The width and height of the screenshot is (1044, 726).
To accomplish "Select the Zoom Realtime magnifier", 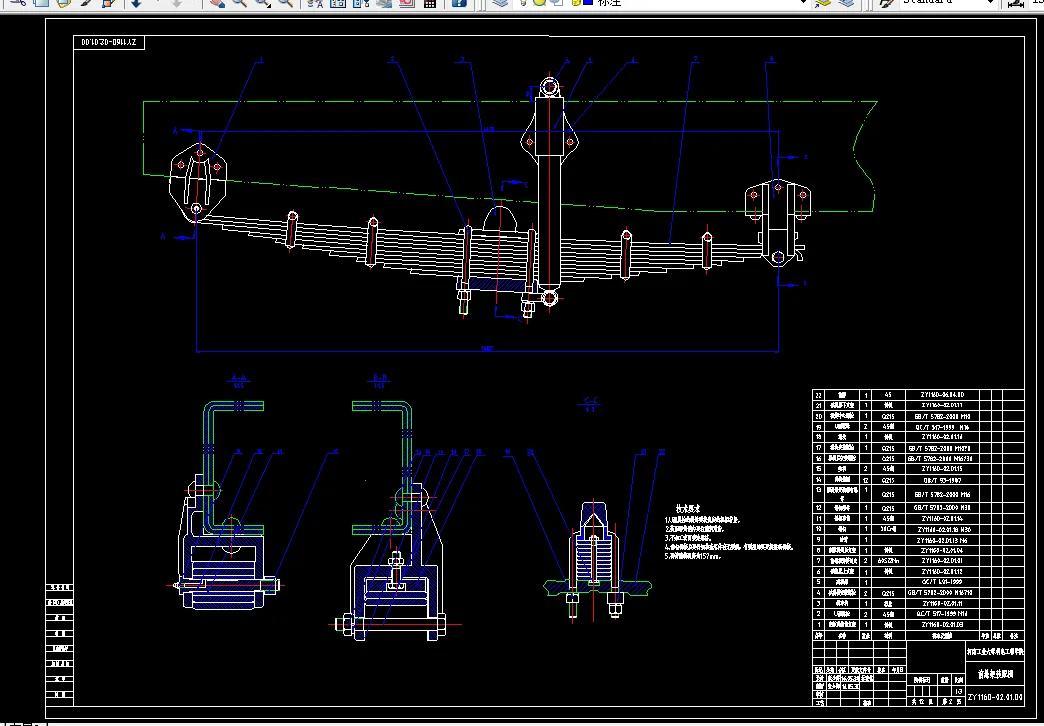I will pyautogui.click(x=240, y=3).
